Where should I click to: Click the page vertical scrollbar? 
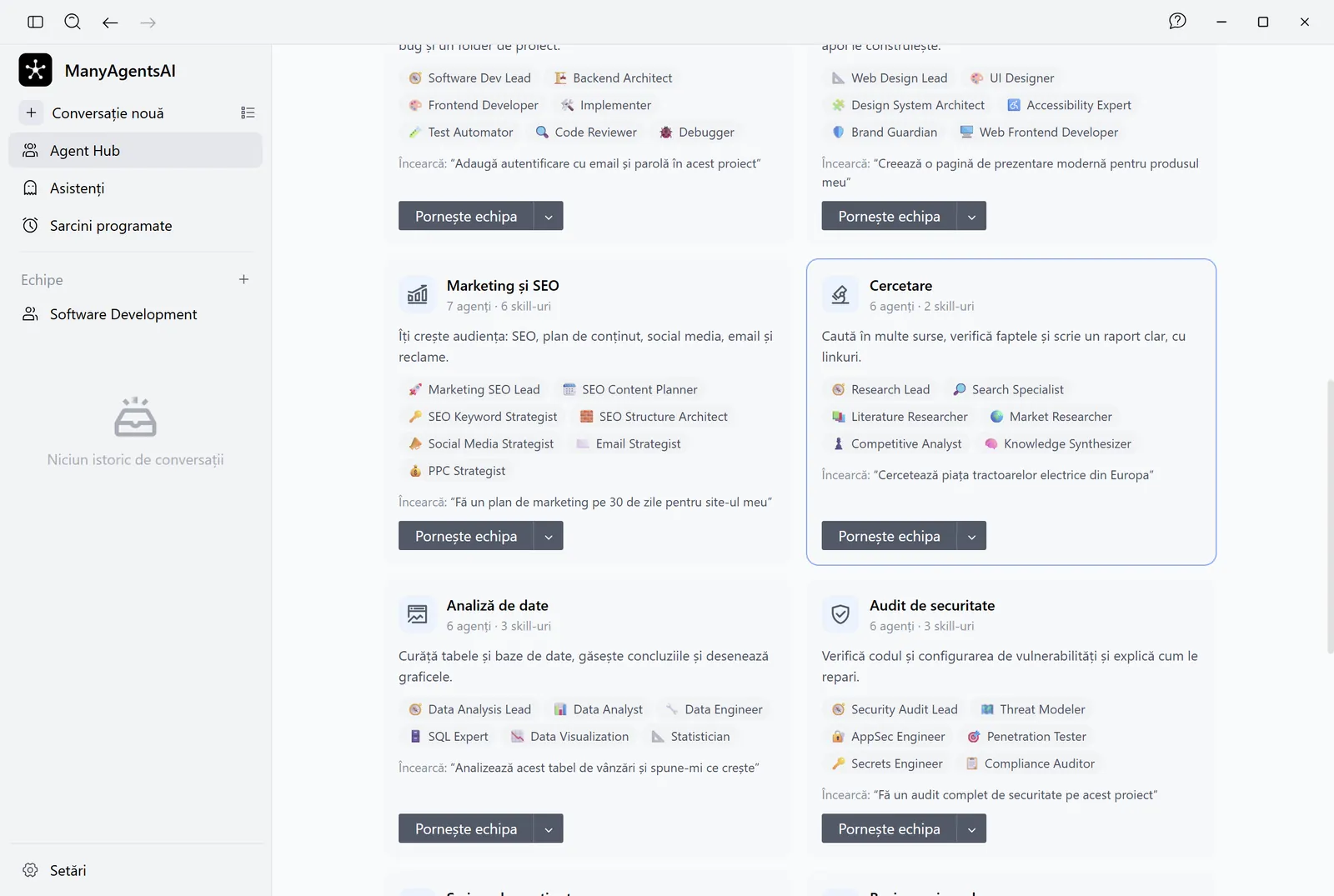pyautogui.click(x=1330, y=517)
